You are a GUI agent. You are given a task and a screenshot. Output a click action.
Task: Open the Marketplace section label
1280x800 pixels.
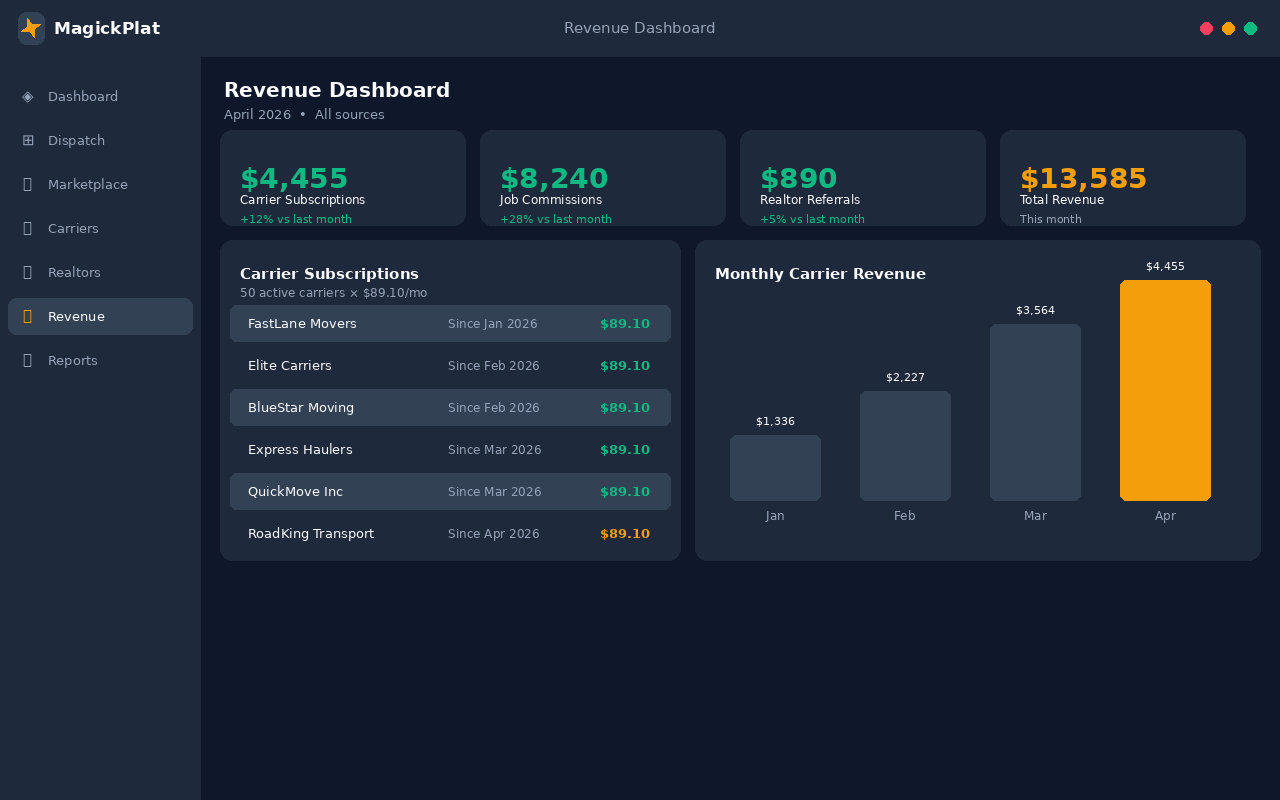(88, 185)
